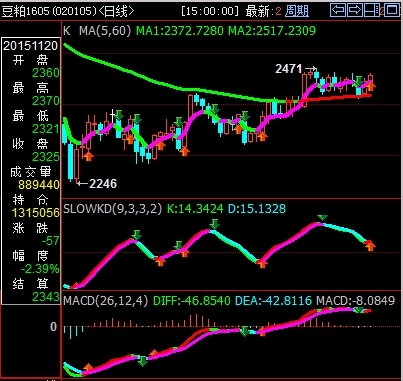Click the green sell arrow above SLOWKD peak near 2471
This screenshot has width=403, height=381.
pos(322,218)
